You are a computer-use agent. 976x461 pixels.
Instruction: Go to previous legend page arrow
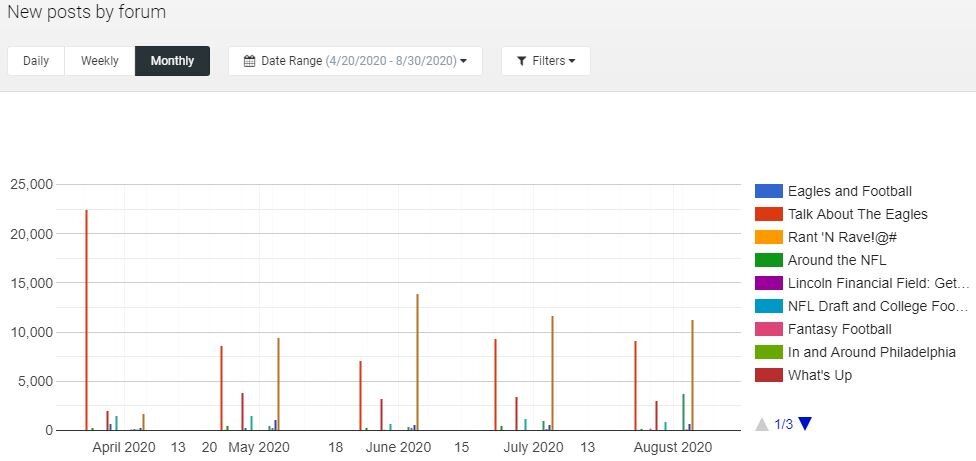pos(762,424)
